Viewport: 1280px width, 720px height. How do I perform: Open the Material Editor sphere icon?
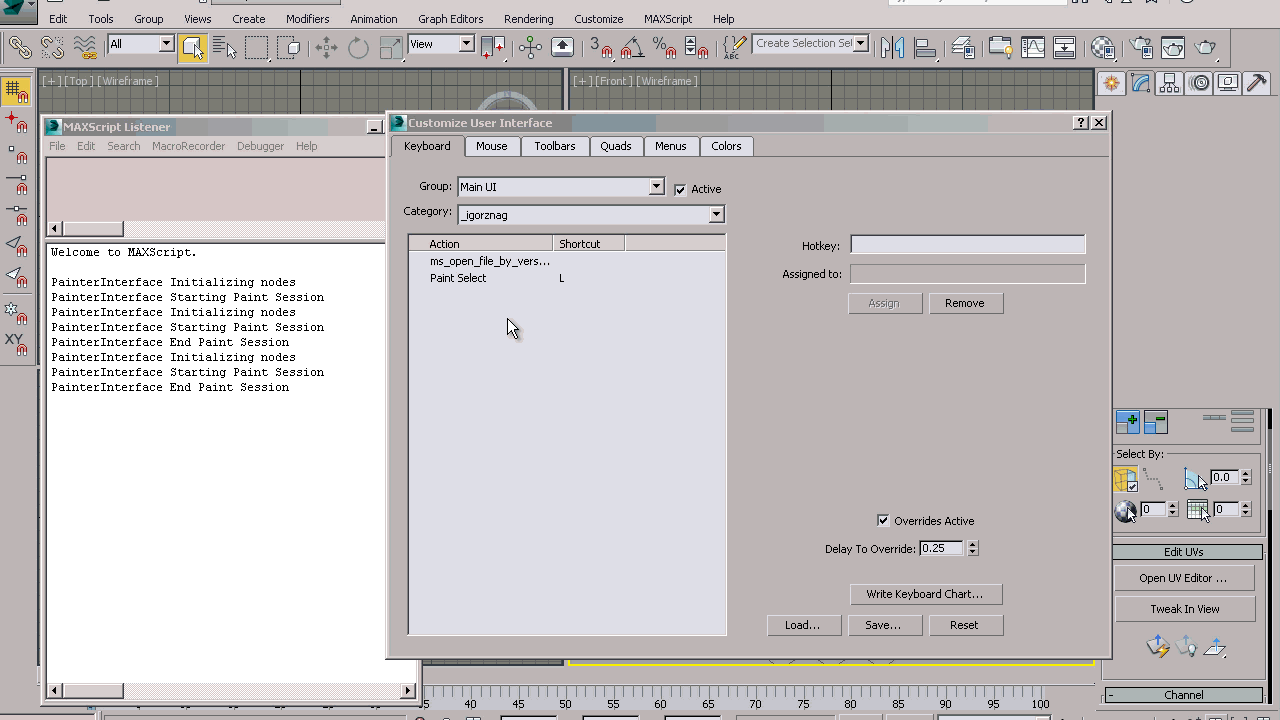point(1102,47)
